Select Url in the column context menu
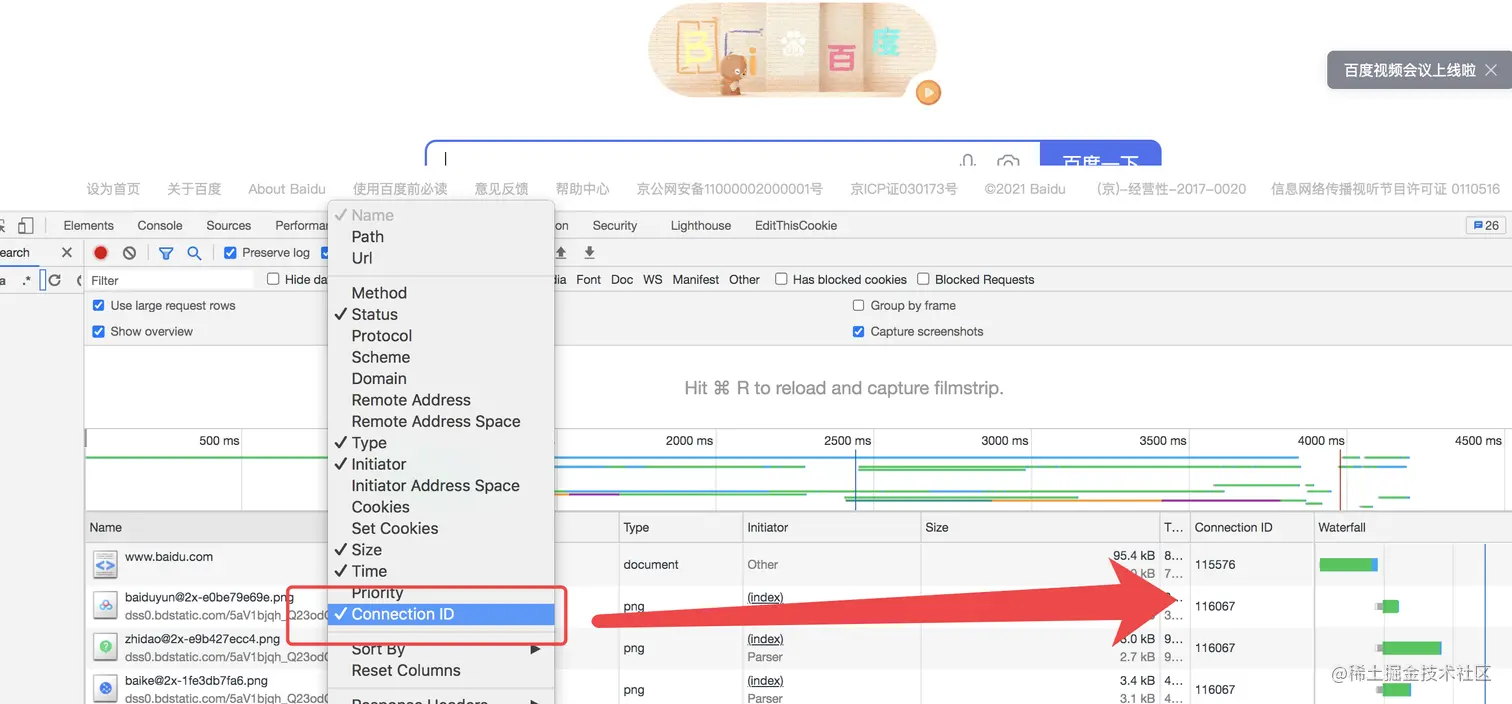 tap(441, 258)
